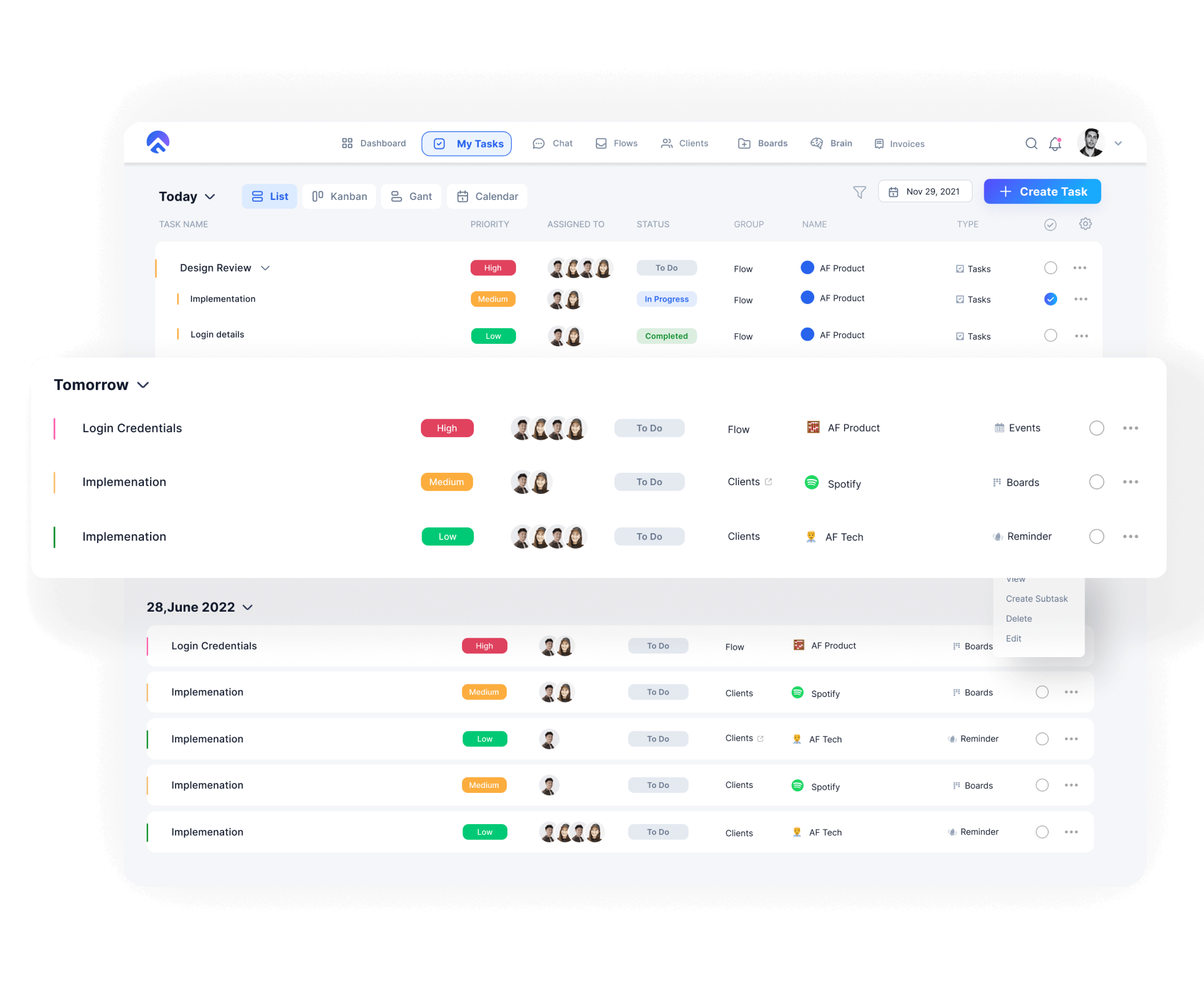The image size is (1204, 981).
Task: Click the app logo in the header
Action: coord(158,143)
